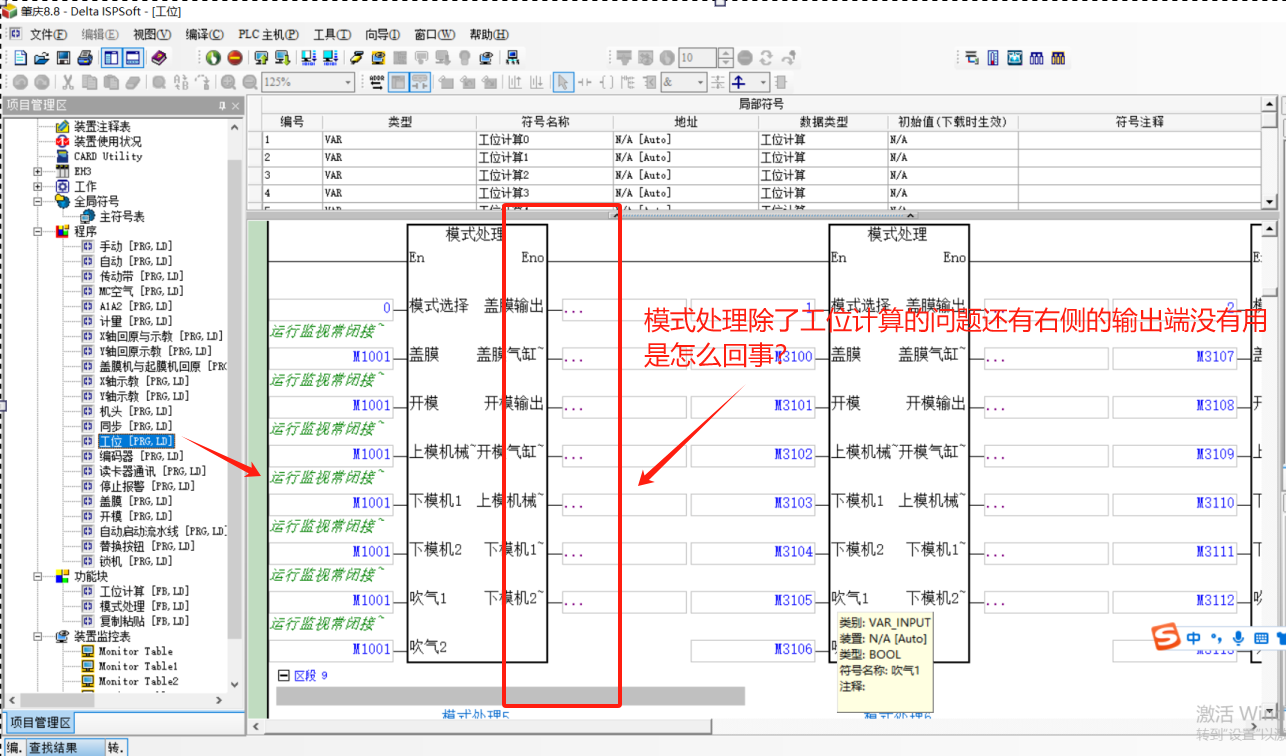
Task: Toggle the output window view button
Action: tap(133, 58)
